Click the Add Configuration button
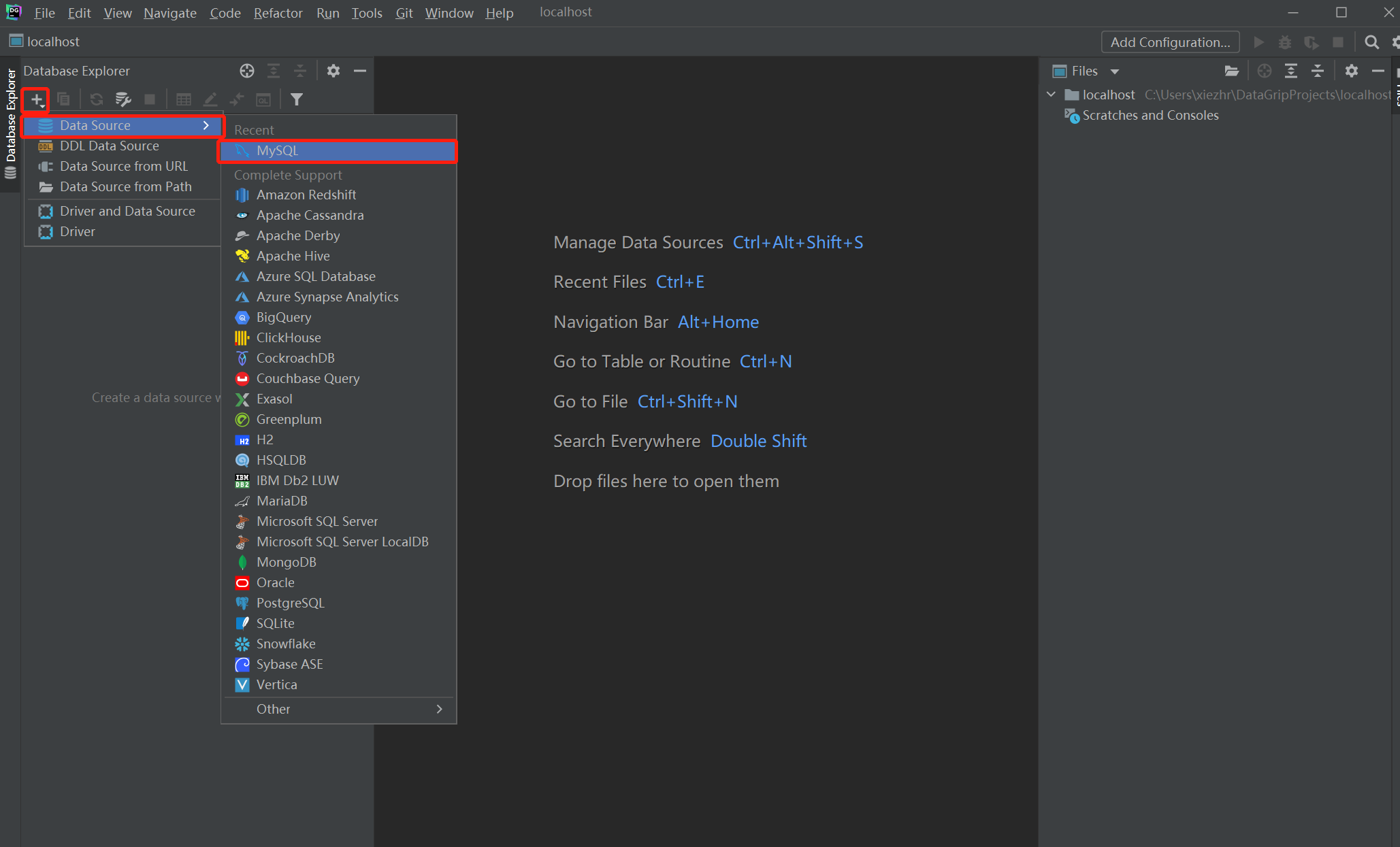 [x=1170, y=42]
